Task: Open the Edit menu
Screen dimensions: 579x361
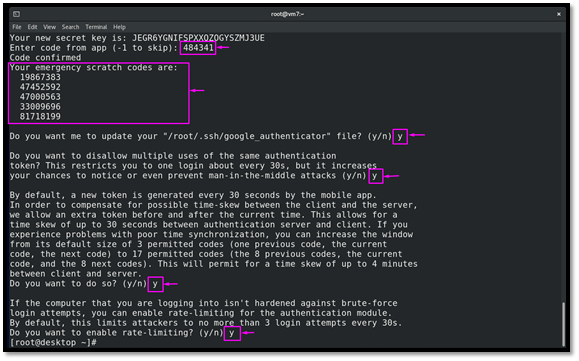Action: pos(32,27)
